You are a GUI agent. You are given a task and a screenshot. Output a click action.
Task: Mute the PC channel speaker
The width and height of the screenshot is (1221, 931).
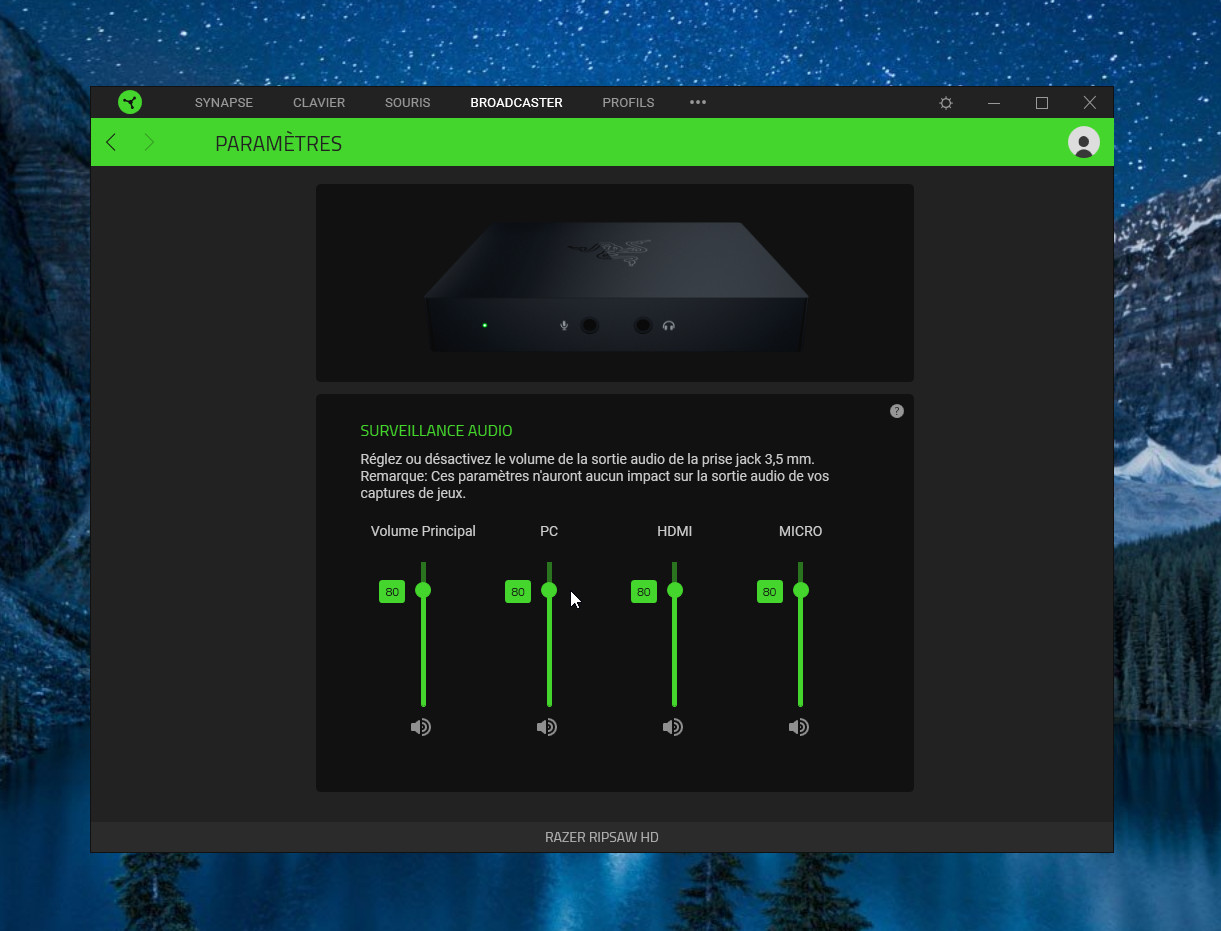point(547,727)
